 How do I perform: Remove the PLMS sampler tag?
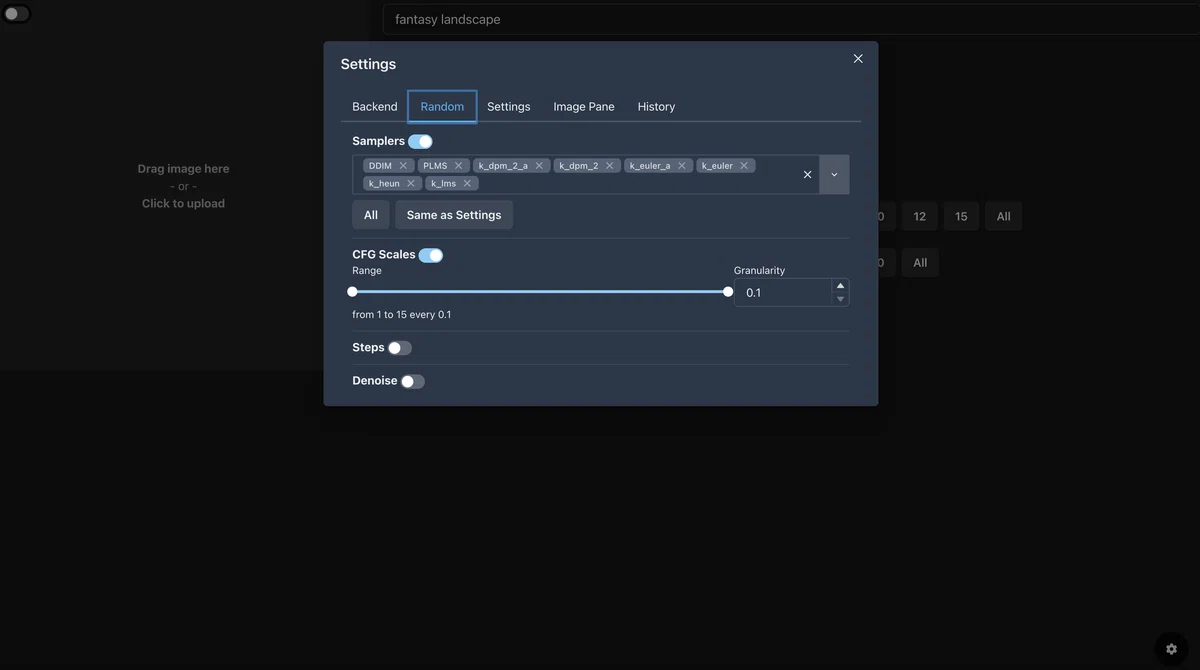coord(458,166)
